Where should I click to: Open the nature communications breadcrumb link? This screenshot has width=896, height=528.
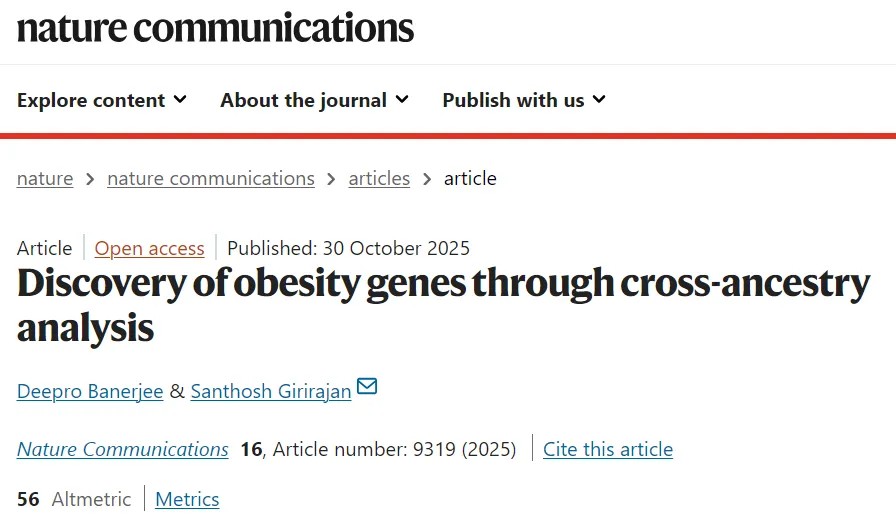tap(211, 178)
